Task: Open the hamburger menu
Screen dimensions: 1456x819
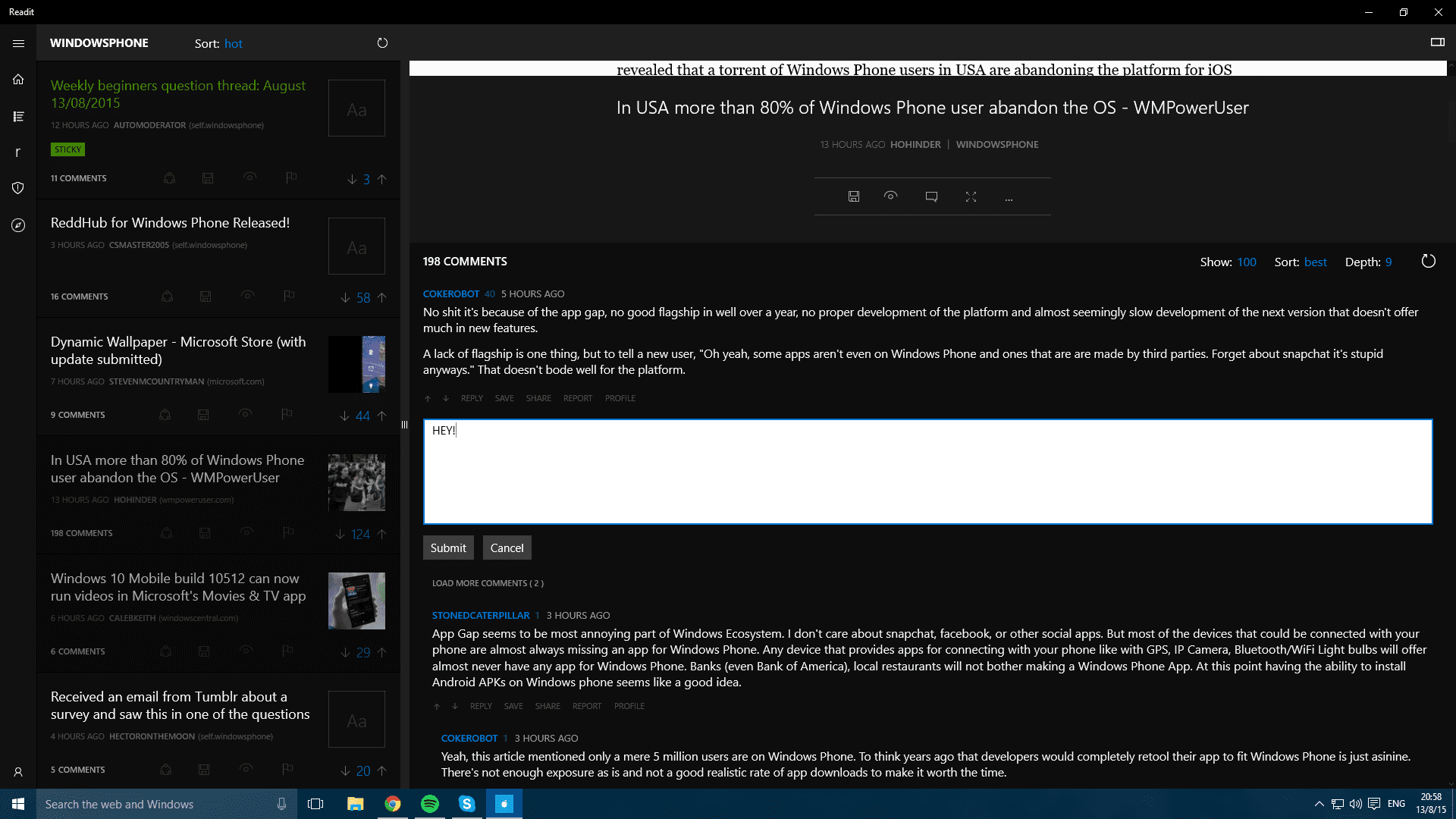Action: point(18,43)
